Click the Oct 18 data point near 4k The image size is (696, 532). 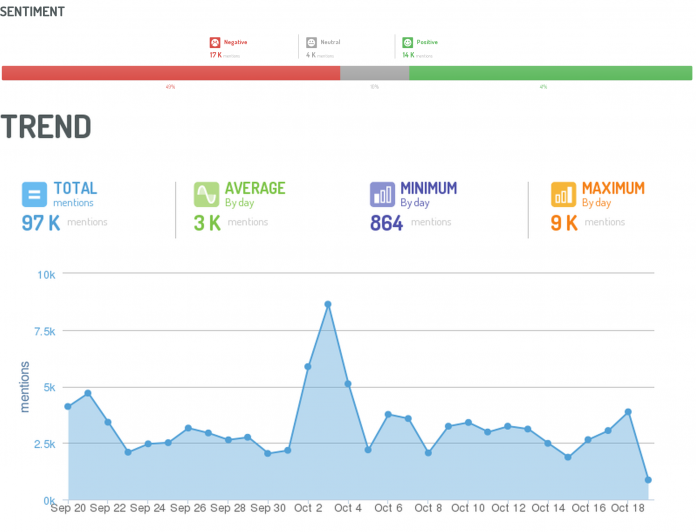(628, 412)
